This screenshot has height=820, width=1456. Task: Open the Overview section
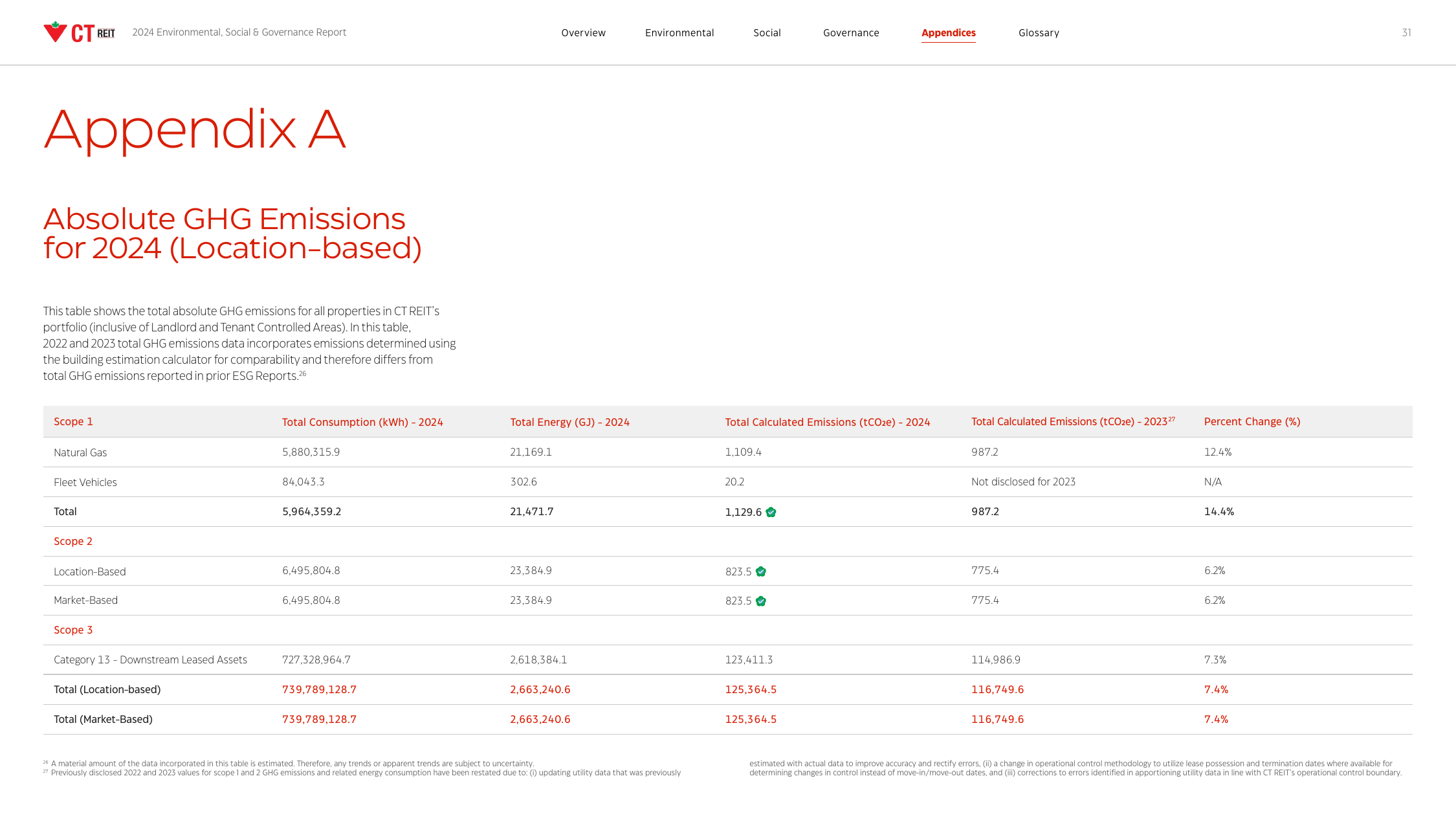pos(583,33)
